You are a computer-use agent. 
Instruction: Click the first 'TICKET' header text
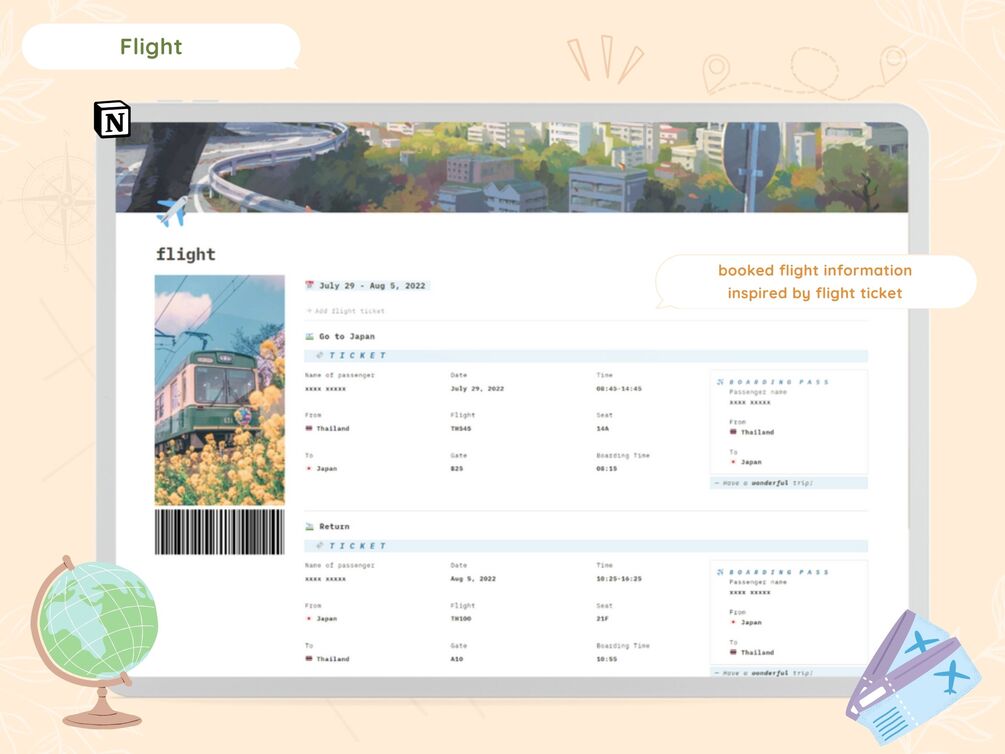coord(358,355)
